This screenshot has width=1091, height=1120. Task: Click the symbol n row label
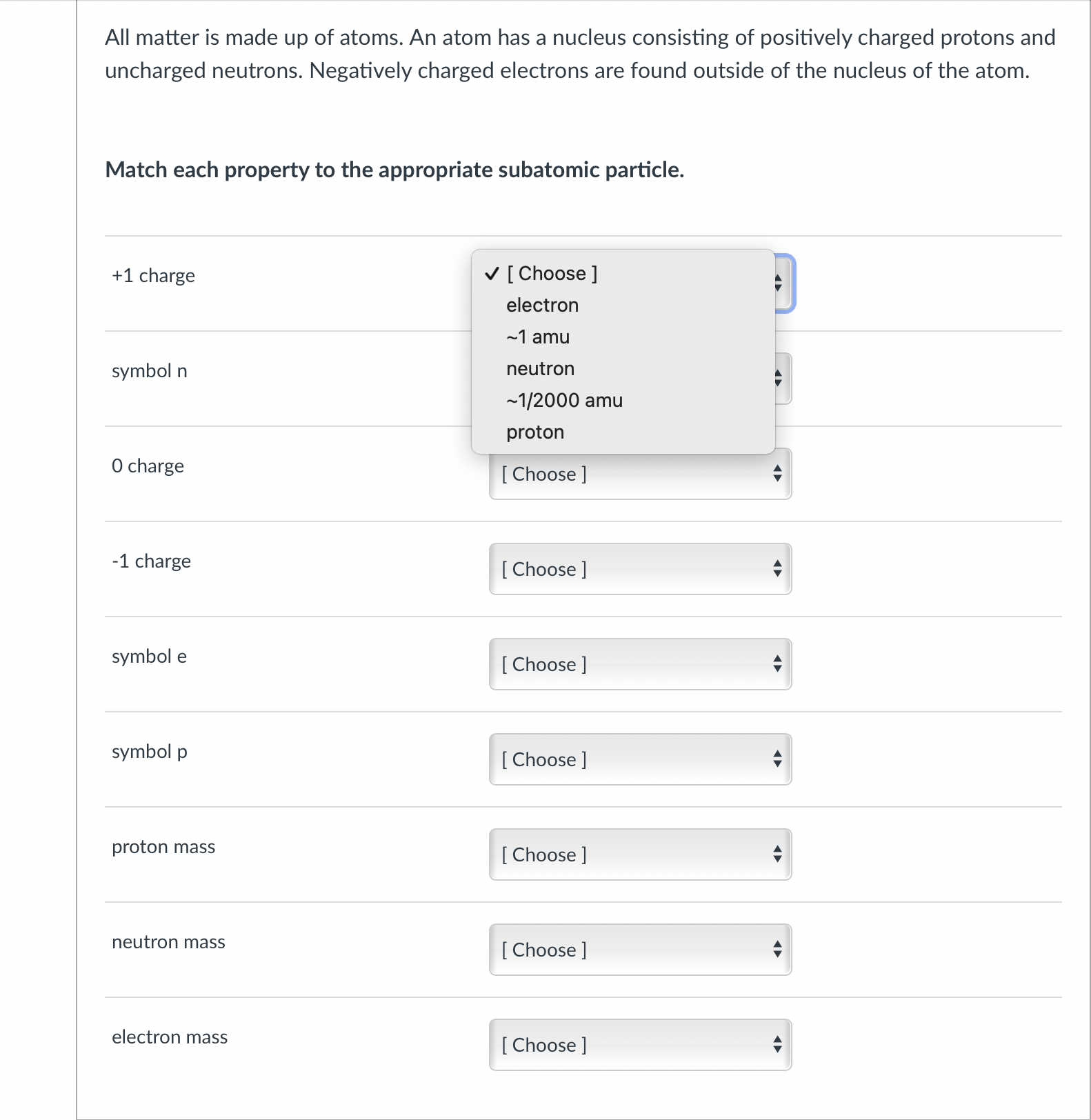(149, 371)
